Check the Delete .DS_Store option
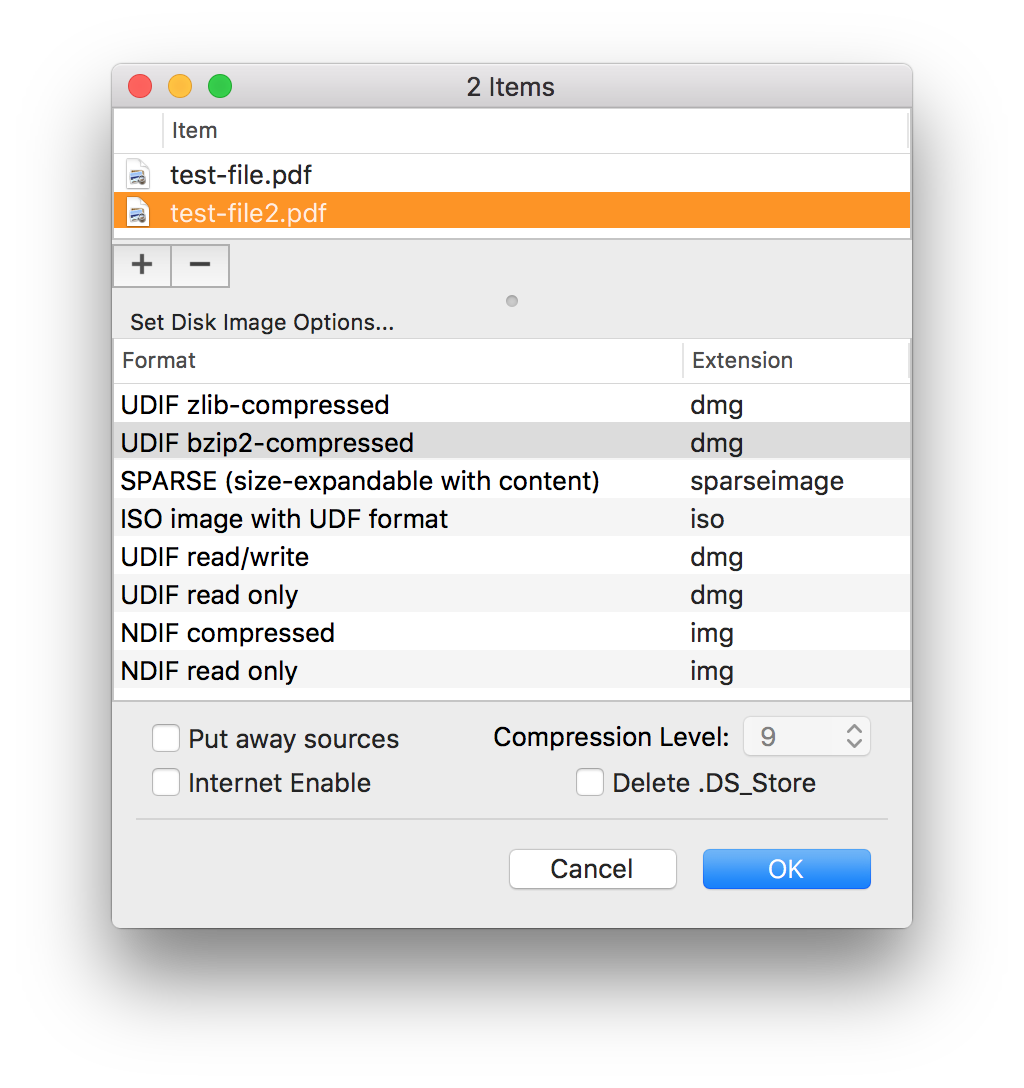Image resolution: width=1024 pixels, height=1088 pixels. coord(590,783)
